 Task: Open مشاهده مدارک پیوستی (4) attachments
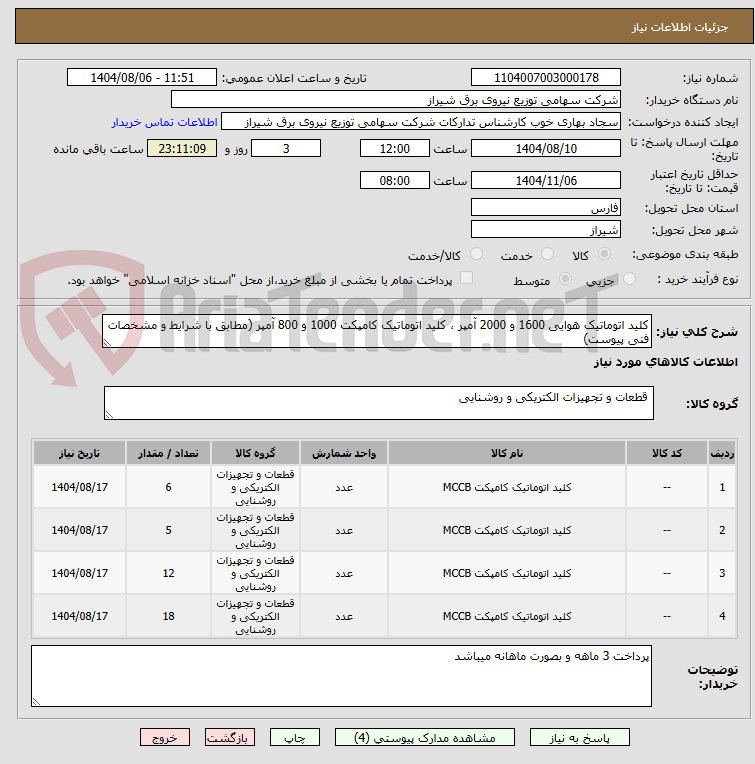pos(424,737)
